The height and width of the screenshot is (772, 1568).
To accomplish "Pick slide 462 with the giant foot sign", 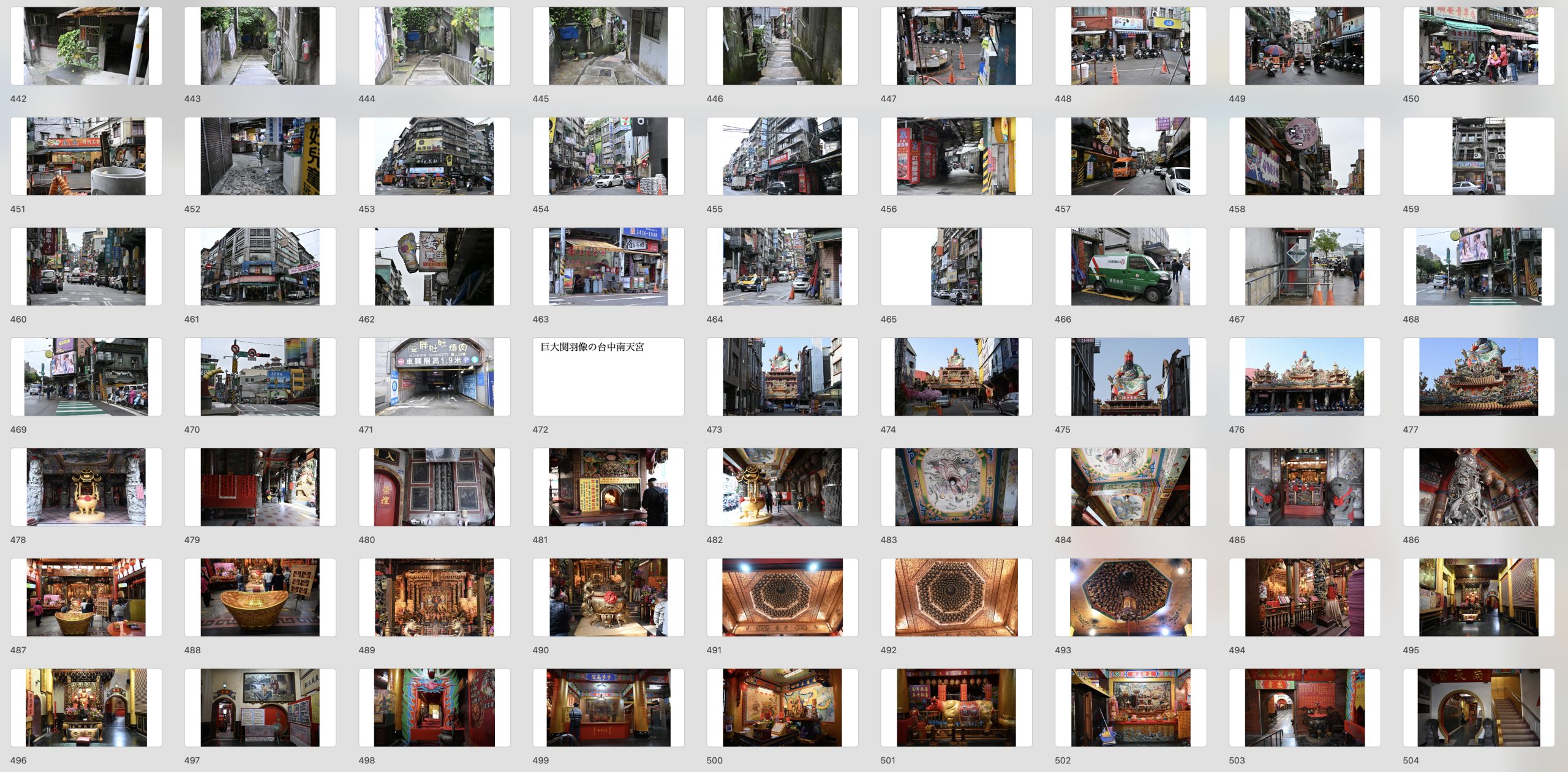I will click(434, 266).
